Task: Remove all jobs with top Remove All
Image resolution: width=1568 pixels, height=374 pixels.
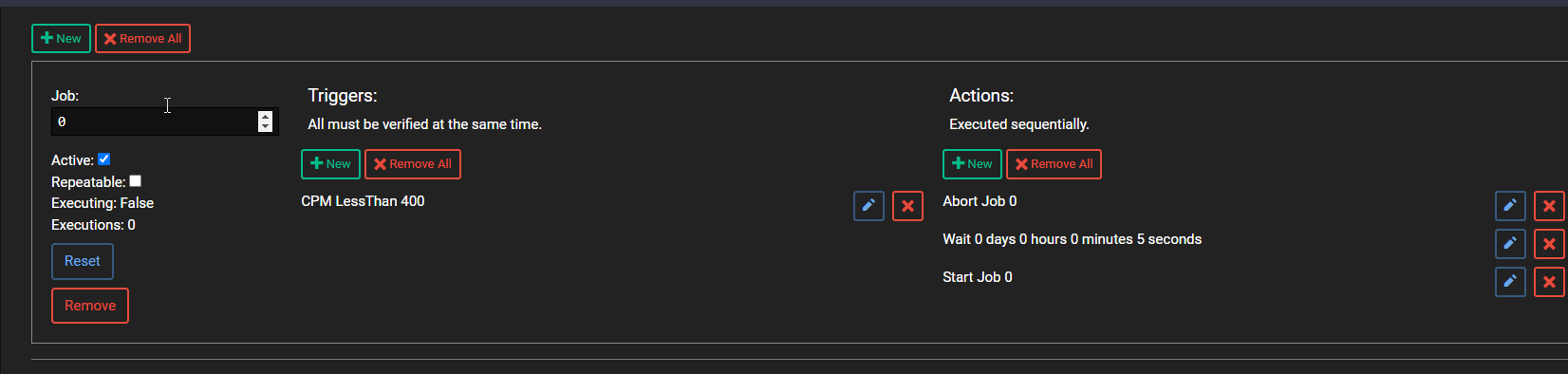Action: click(x=142, y=38)
